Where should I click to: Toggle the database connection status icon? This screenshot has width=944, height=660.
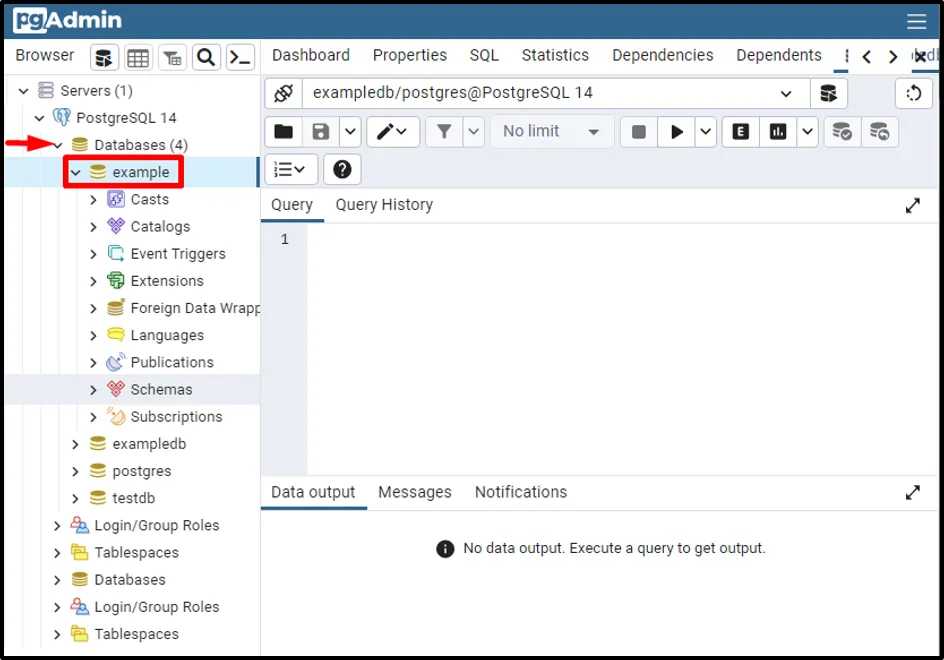pos(283,93)
